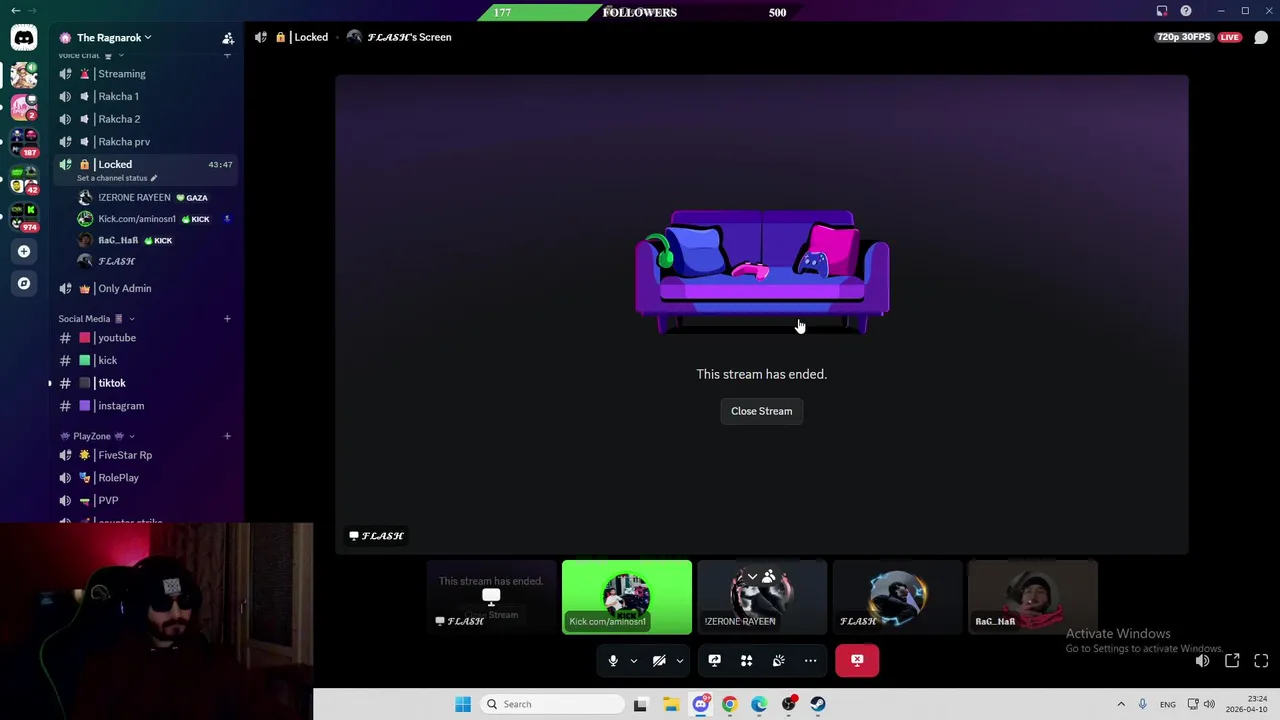Open the inbox icon in title bar

pyautogui.click(x=1162, y=11)
